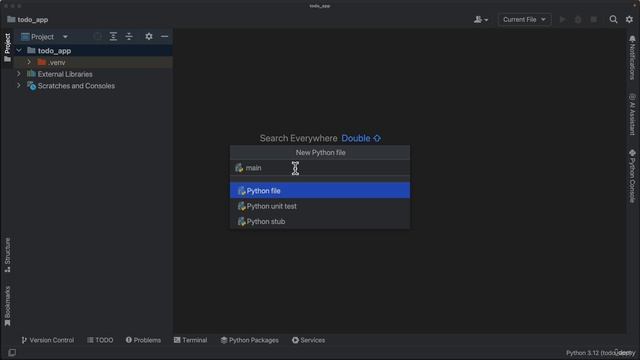This screenshot has height=360, width=640.
Task: Click the Debug bug icon
Action: 578,19
